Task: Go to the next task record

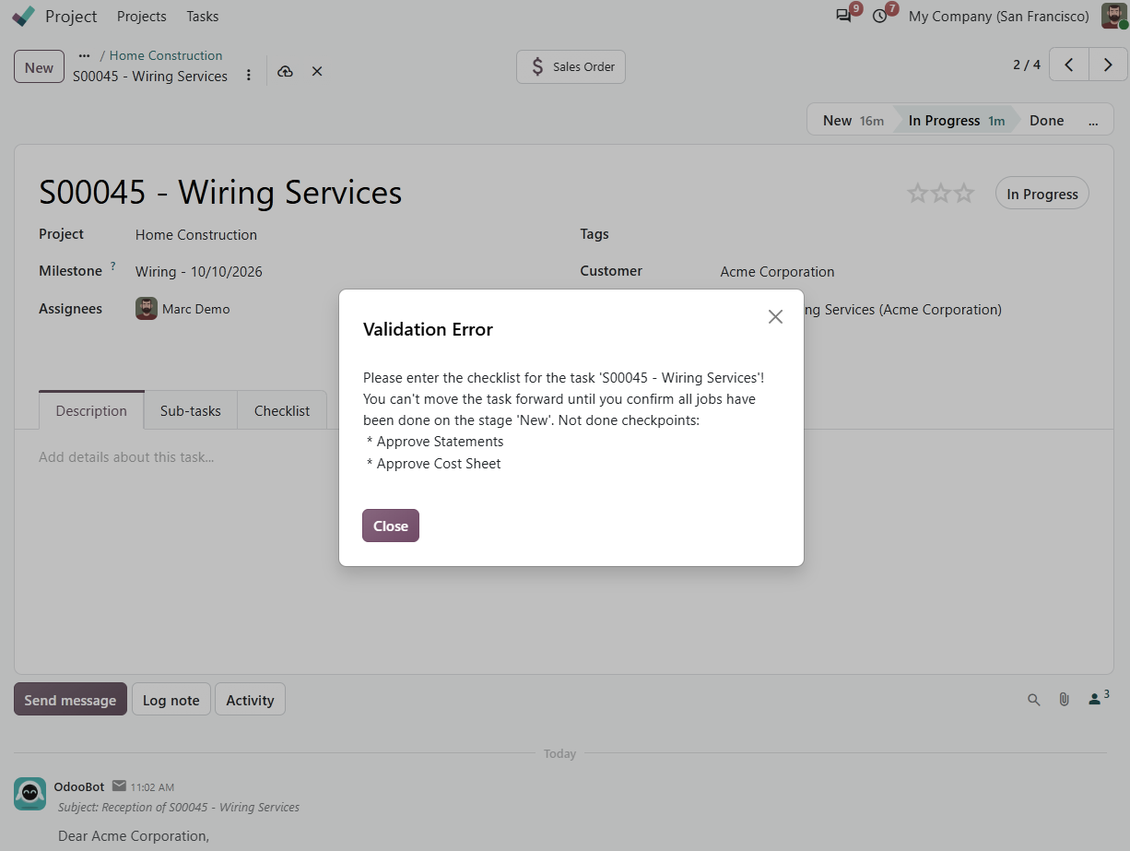Action: pyautogui.click(x=1108, y=65)
